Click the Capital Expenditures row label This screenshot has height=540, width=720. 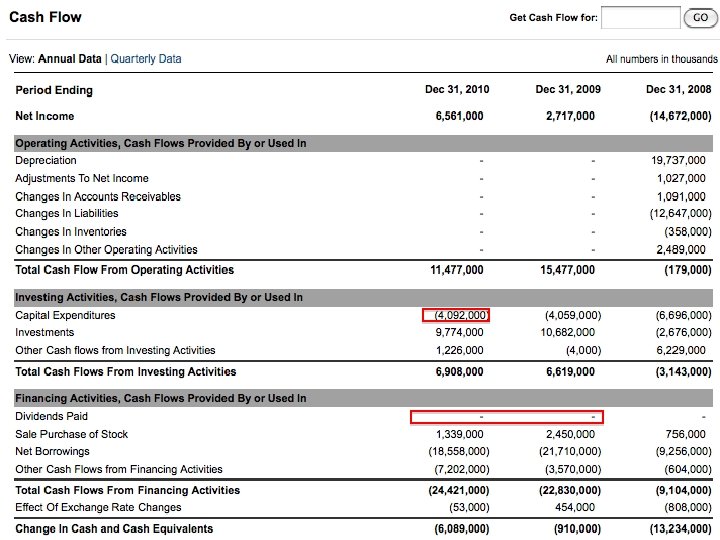tap(65, 315)
